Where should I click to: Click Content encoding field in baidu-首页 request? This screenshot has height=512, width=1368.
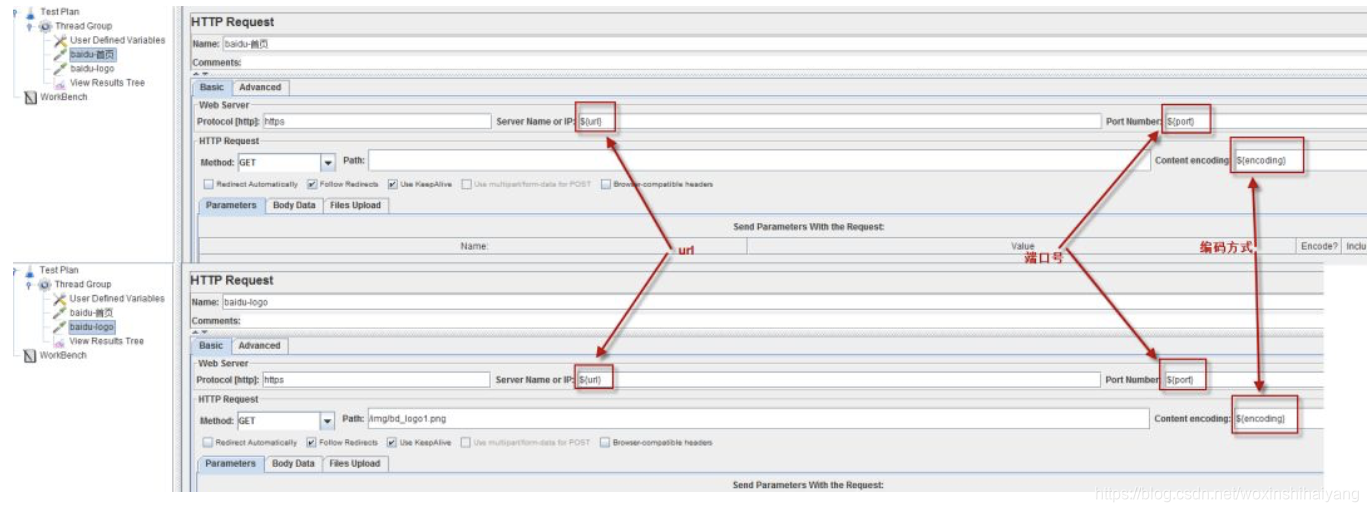tap(1300, 160)
